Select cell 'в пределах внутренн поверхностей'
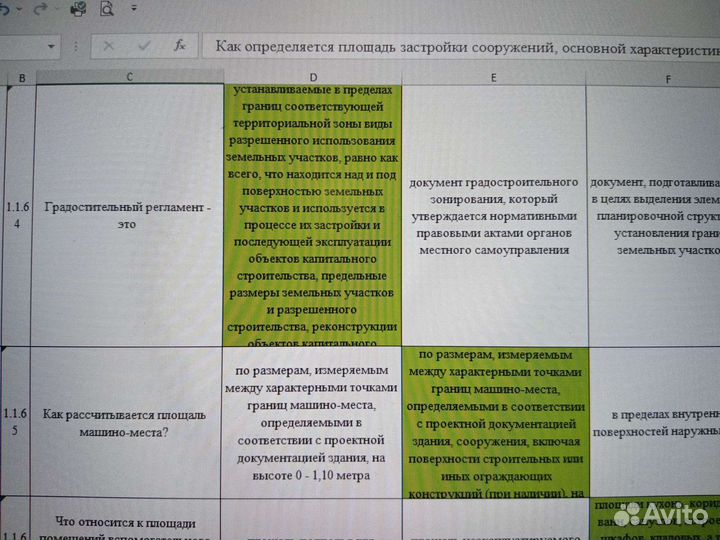 point(655,423)
